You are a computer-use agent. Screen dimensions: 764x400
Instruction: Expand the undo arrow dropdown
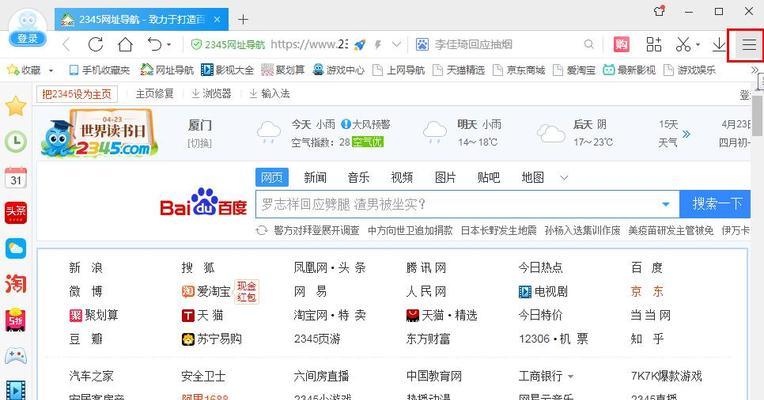click(169, 45)
